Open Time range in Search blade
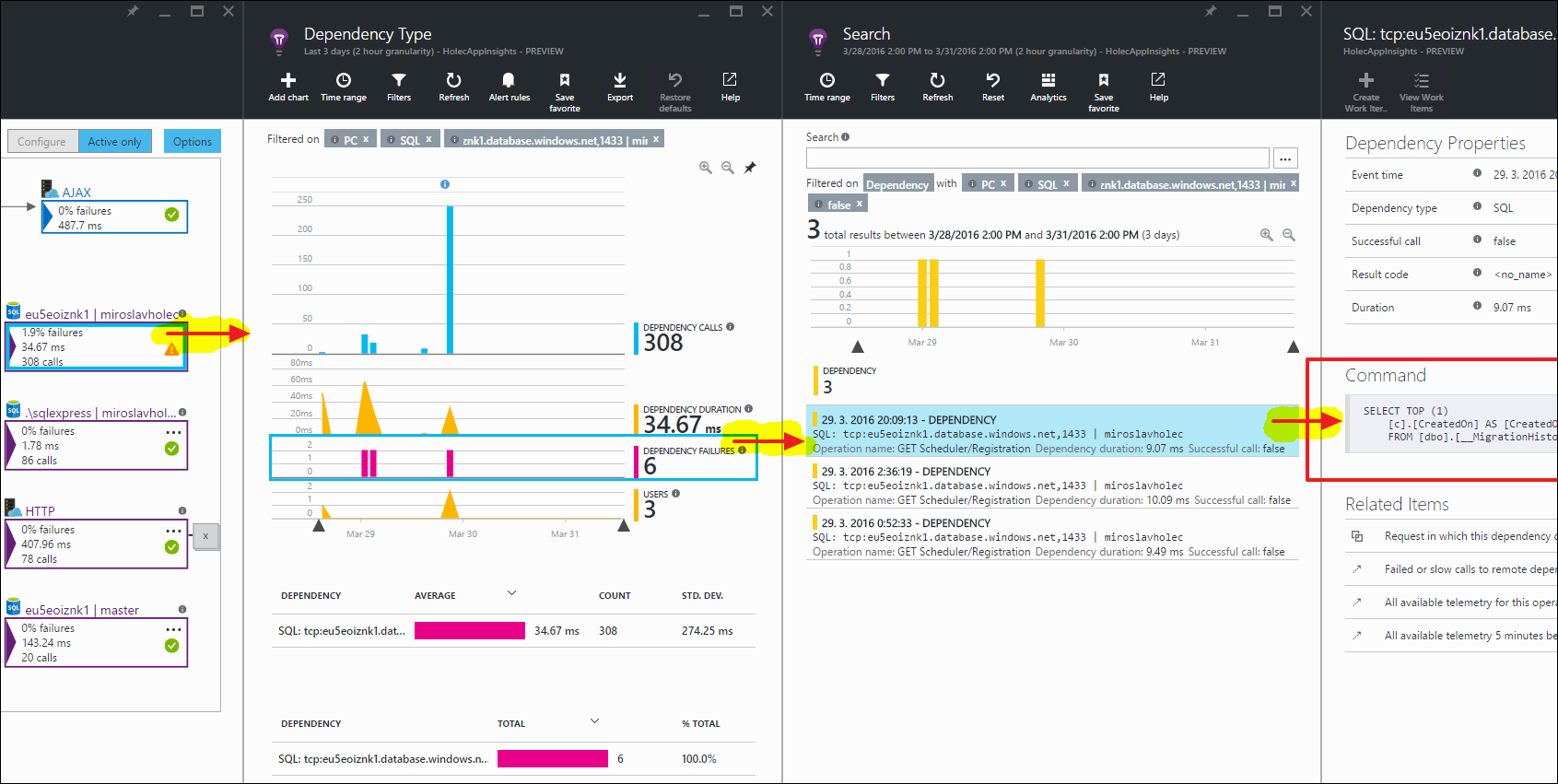The image size is (1558, 784). point(827,88)
